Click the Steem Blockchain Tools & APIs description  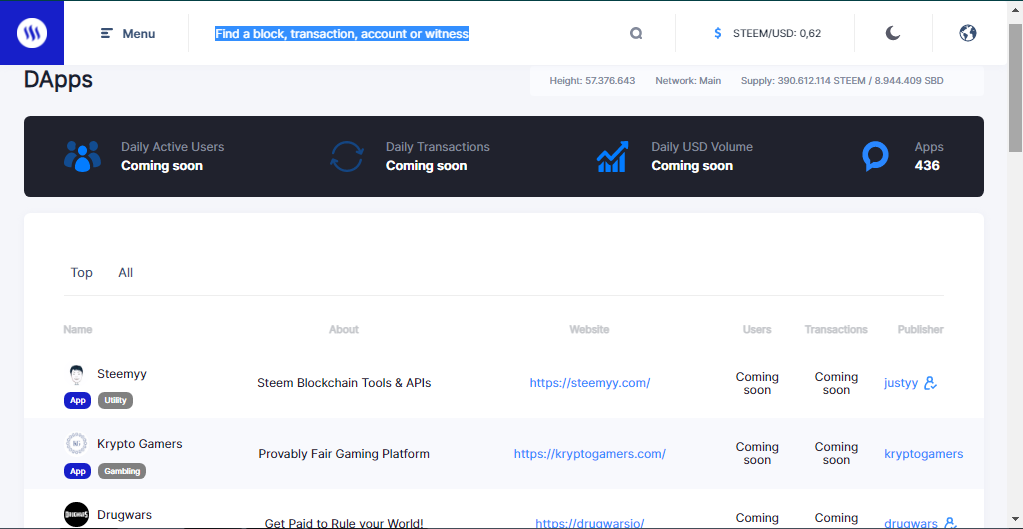(344, 383)
